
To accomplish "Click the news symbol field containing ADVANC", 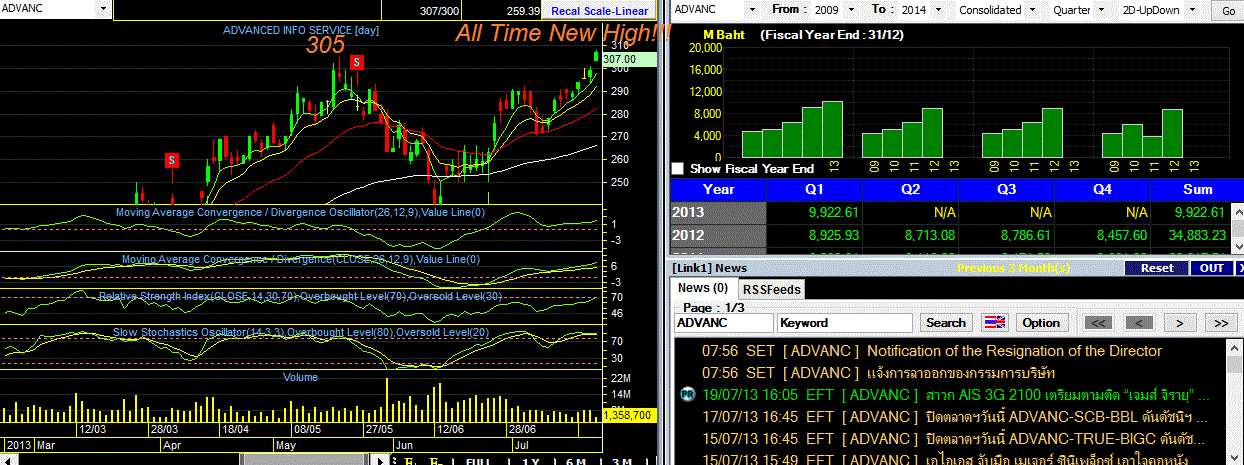I will tap(724, 323).
